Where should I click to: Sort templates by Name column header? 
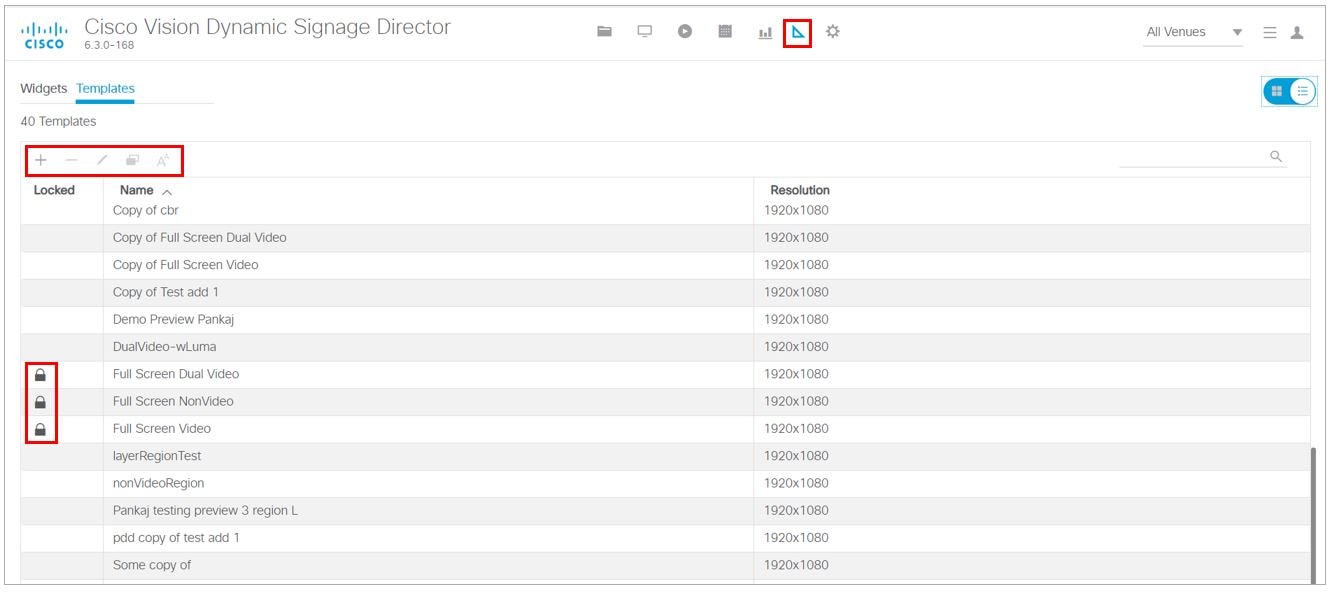click(137, 190)
